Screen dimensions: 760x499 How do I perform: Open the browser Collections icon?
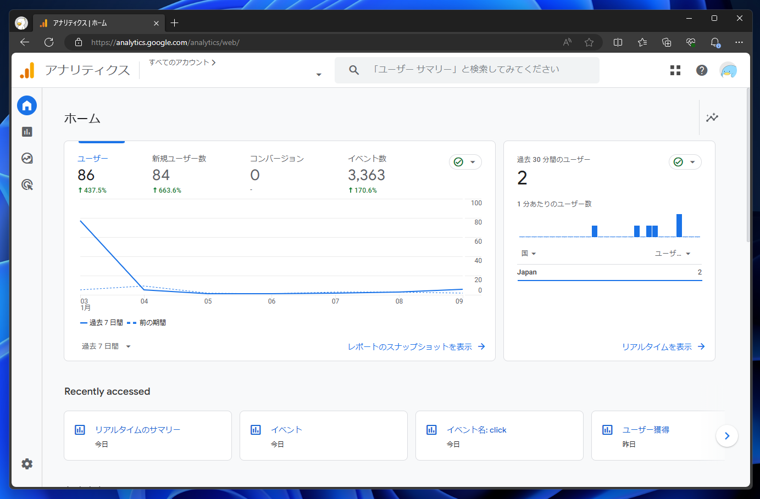[x=666, y=42]
